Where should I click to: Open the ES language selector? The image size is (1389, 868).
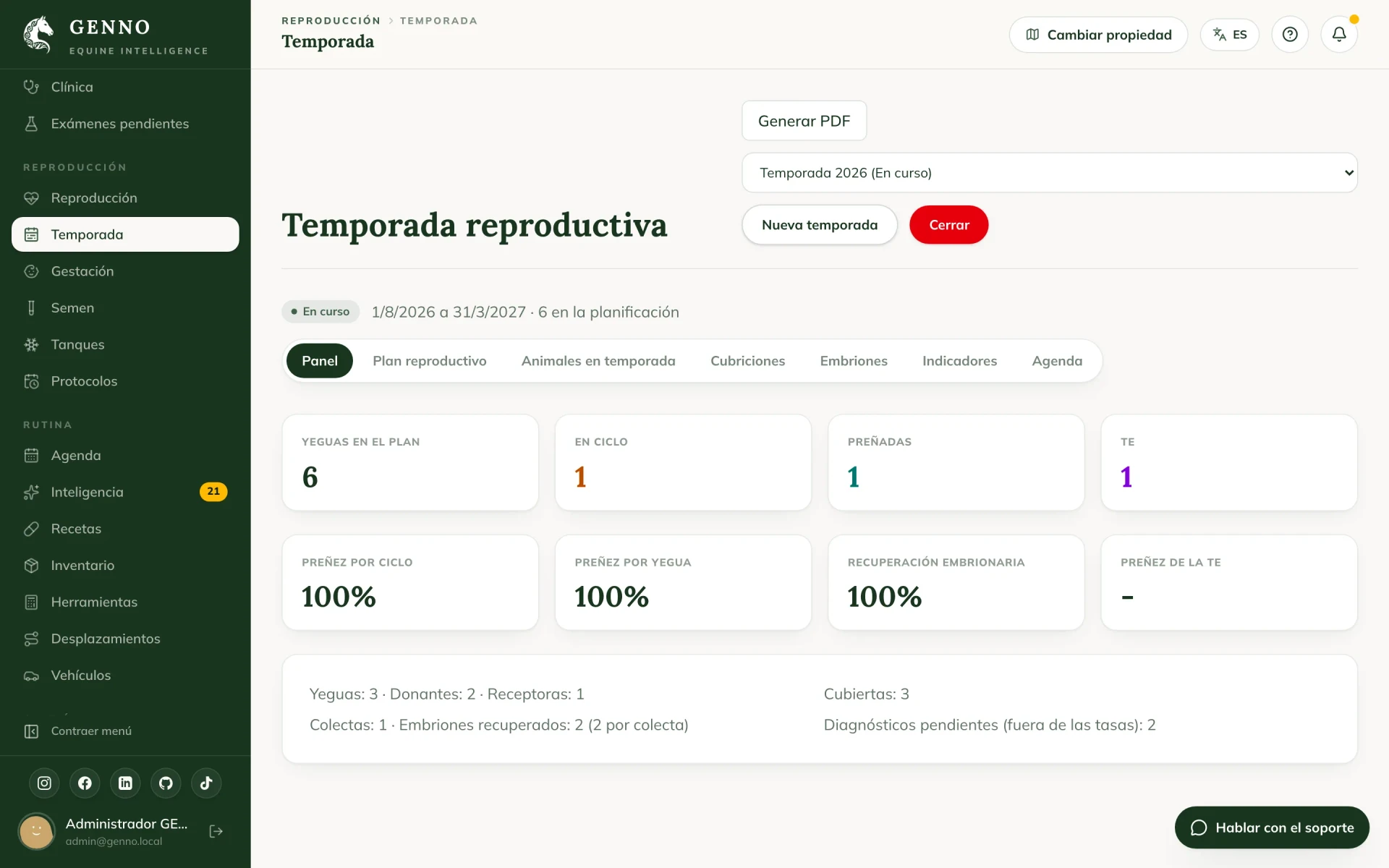coord(1230,34)
